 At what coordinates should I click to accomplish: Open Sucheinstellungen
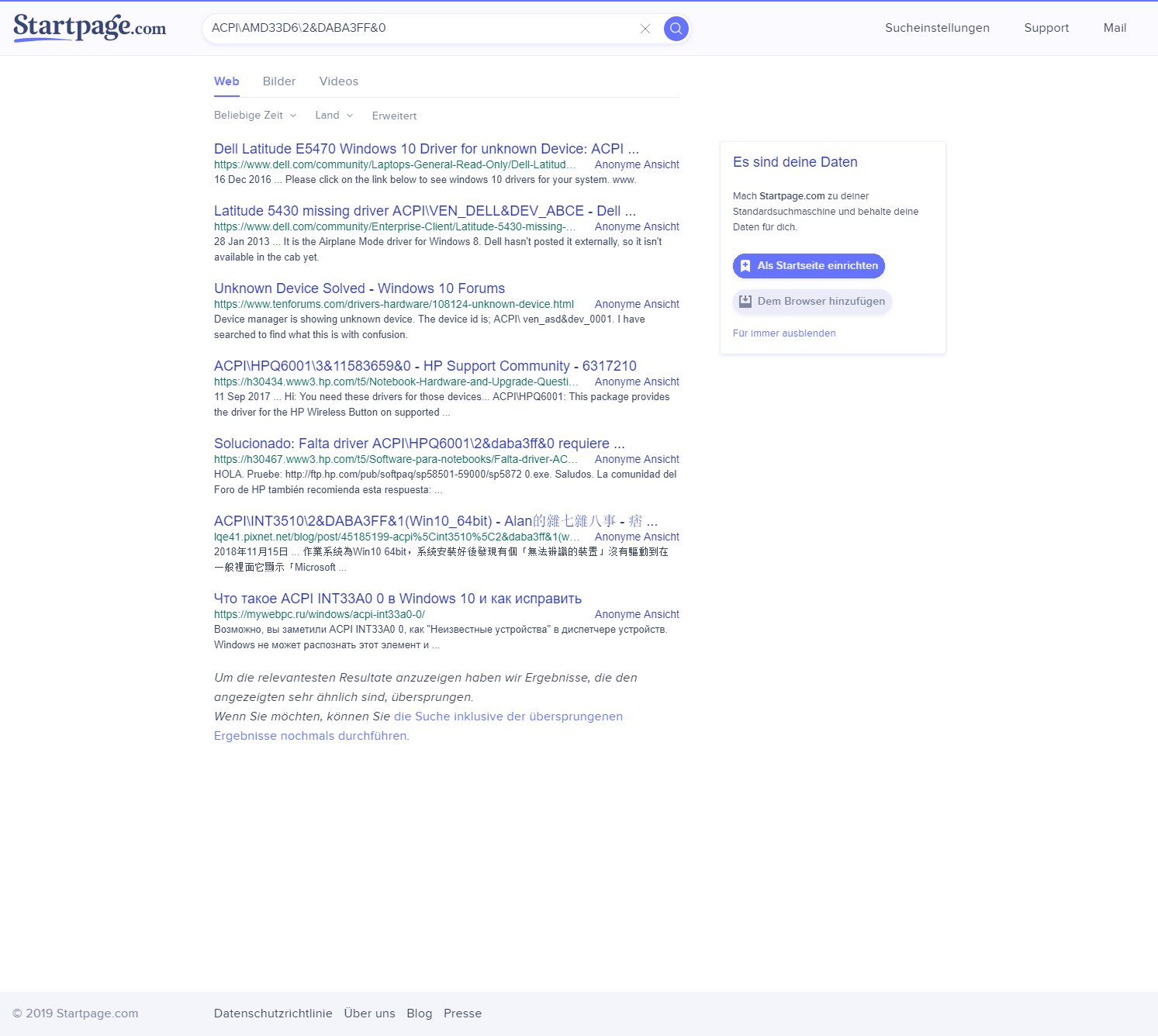tap(937, 28)
